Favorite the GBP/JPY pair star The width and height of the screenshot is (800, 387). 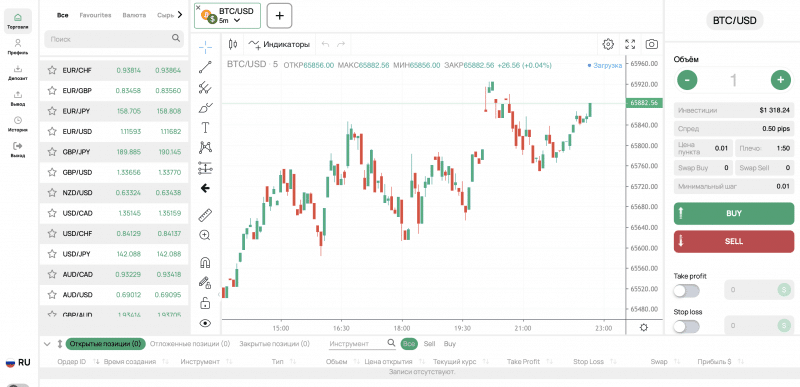click(52, 152)
